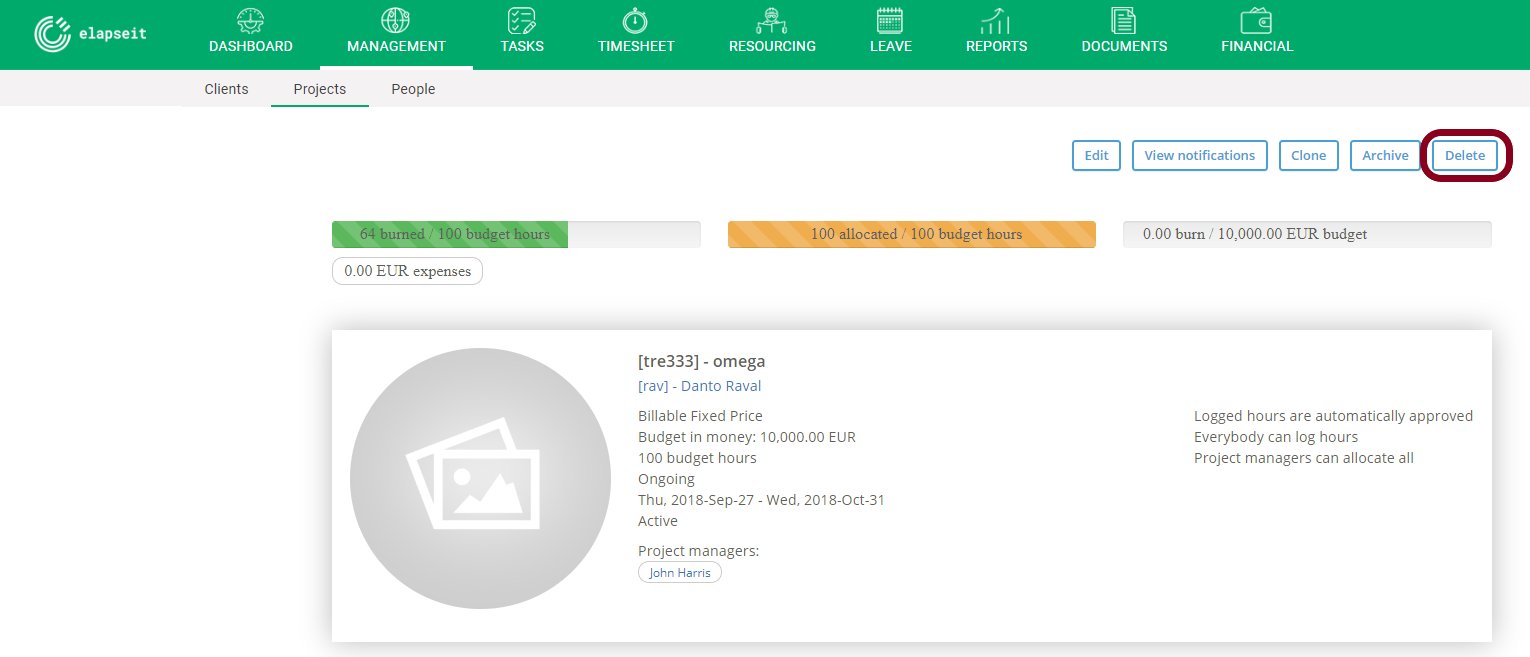Click the project image placeholder
The image size is (1530, 657).
point(480,478)
